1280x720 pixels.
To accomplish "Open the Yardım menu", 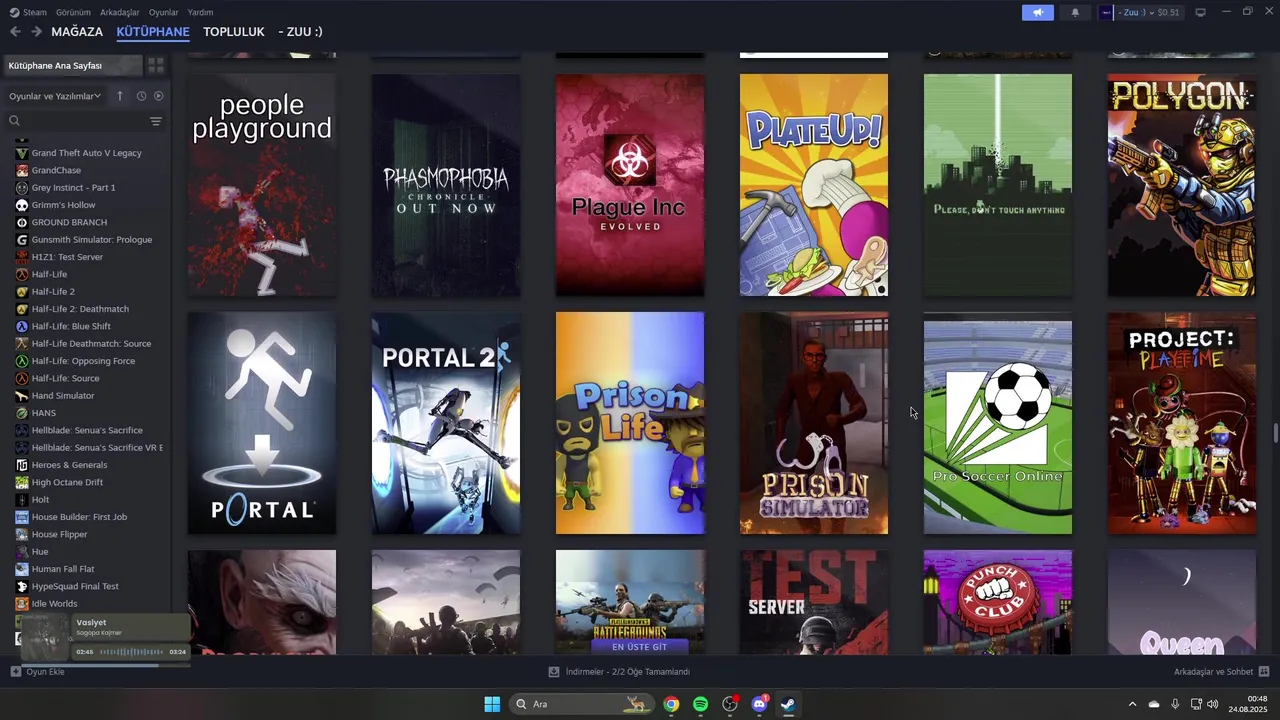I will (x=200, y=12).
